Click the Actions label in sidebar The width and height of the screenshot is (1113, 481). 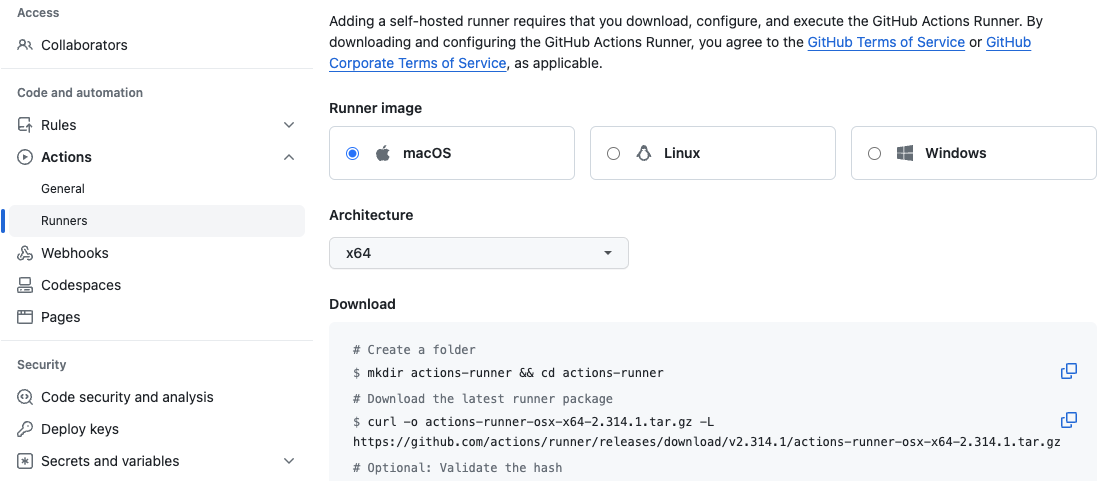(x=66, y=157)
